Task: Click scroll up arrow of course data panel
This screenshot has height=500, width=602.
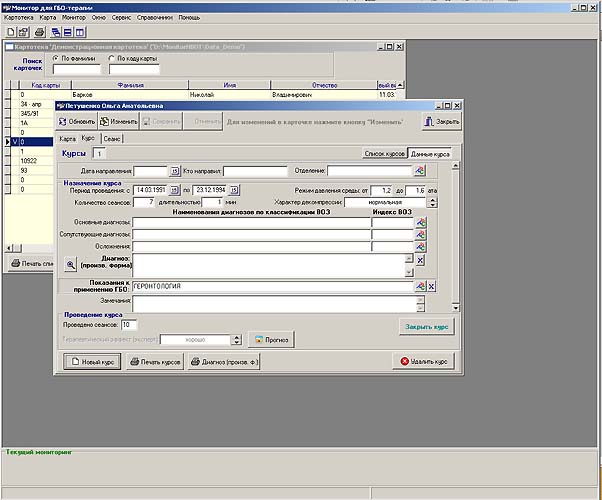Action: [x=455, y=166]
